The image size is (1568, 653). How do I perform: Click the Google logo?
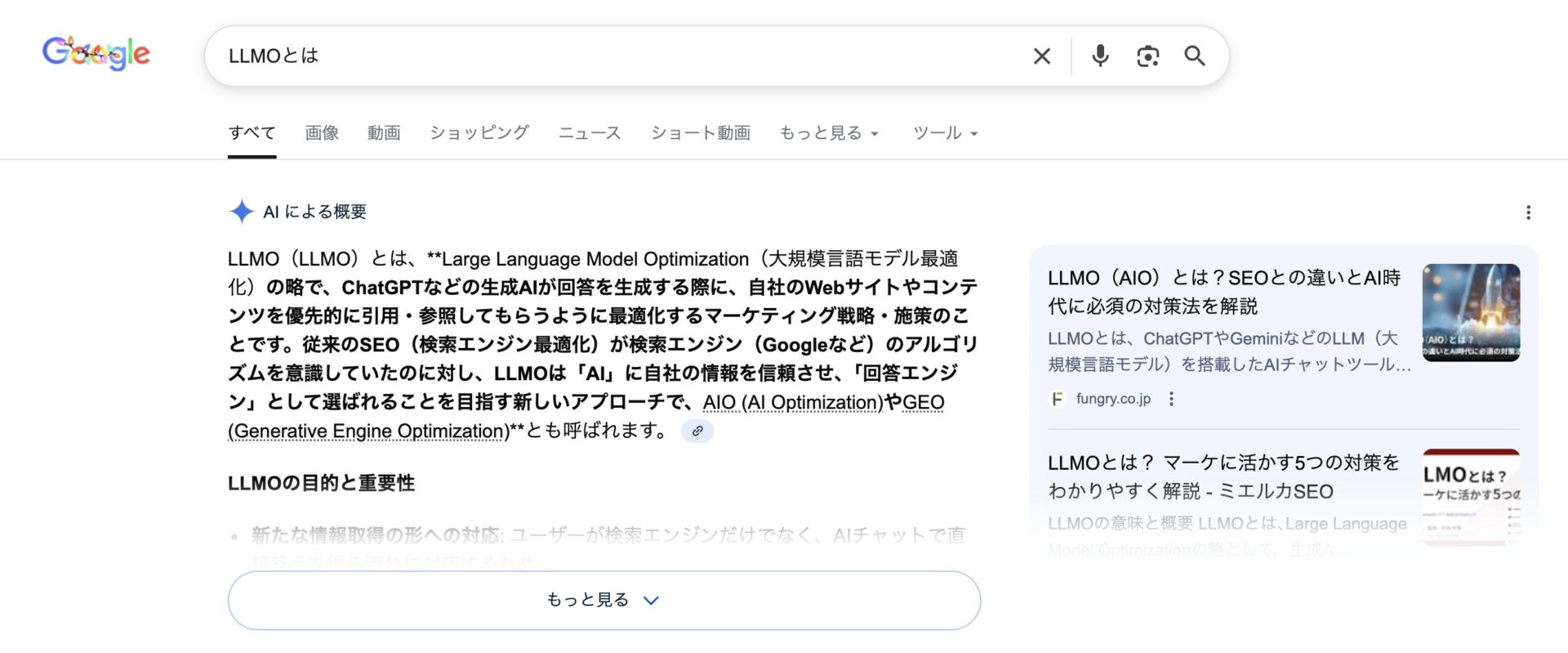pyautogui.click(x=96, y=54)
